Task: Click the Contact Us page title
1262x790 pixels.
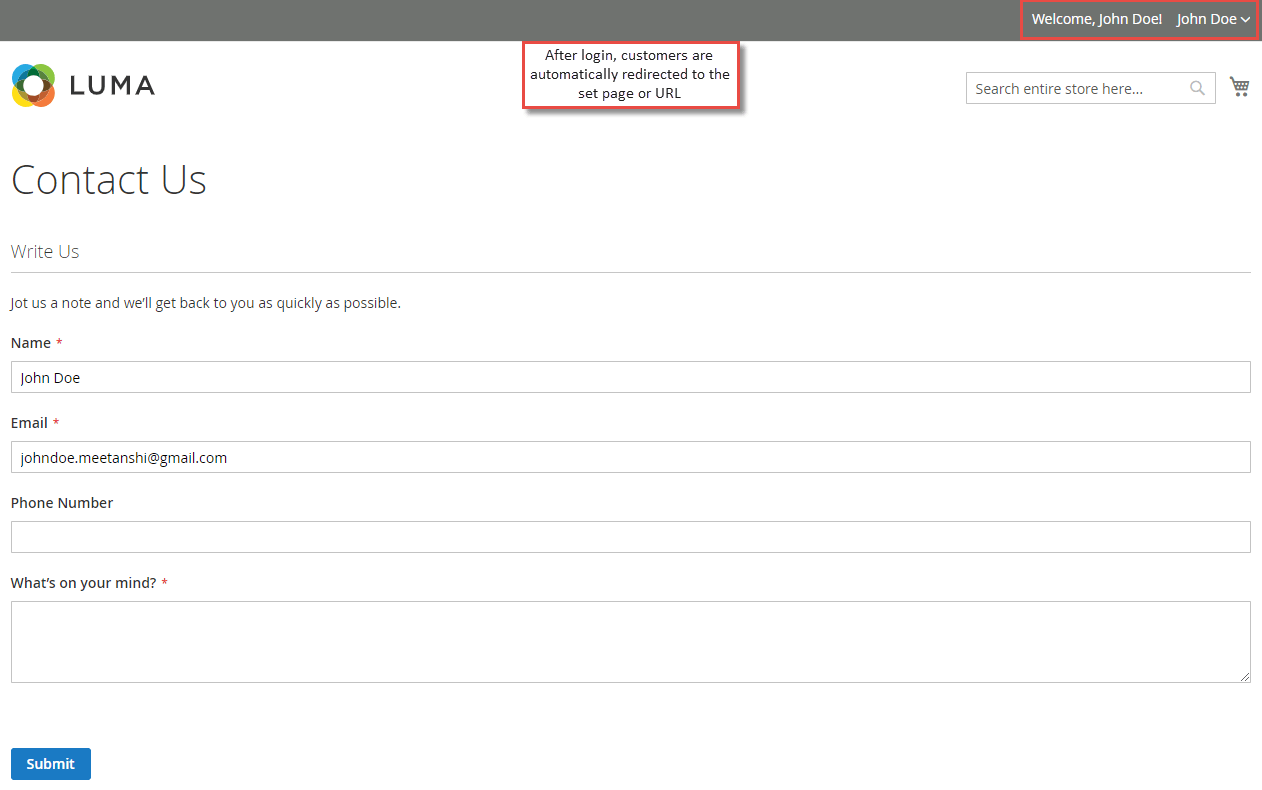Action: pyautogui.click(x=108, y=180)
